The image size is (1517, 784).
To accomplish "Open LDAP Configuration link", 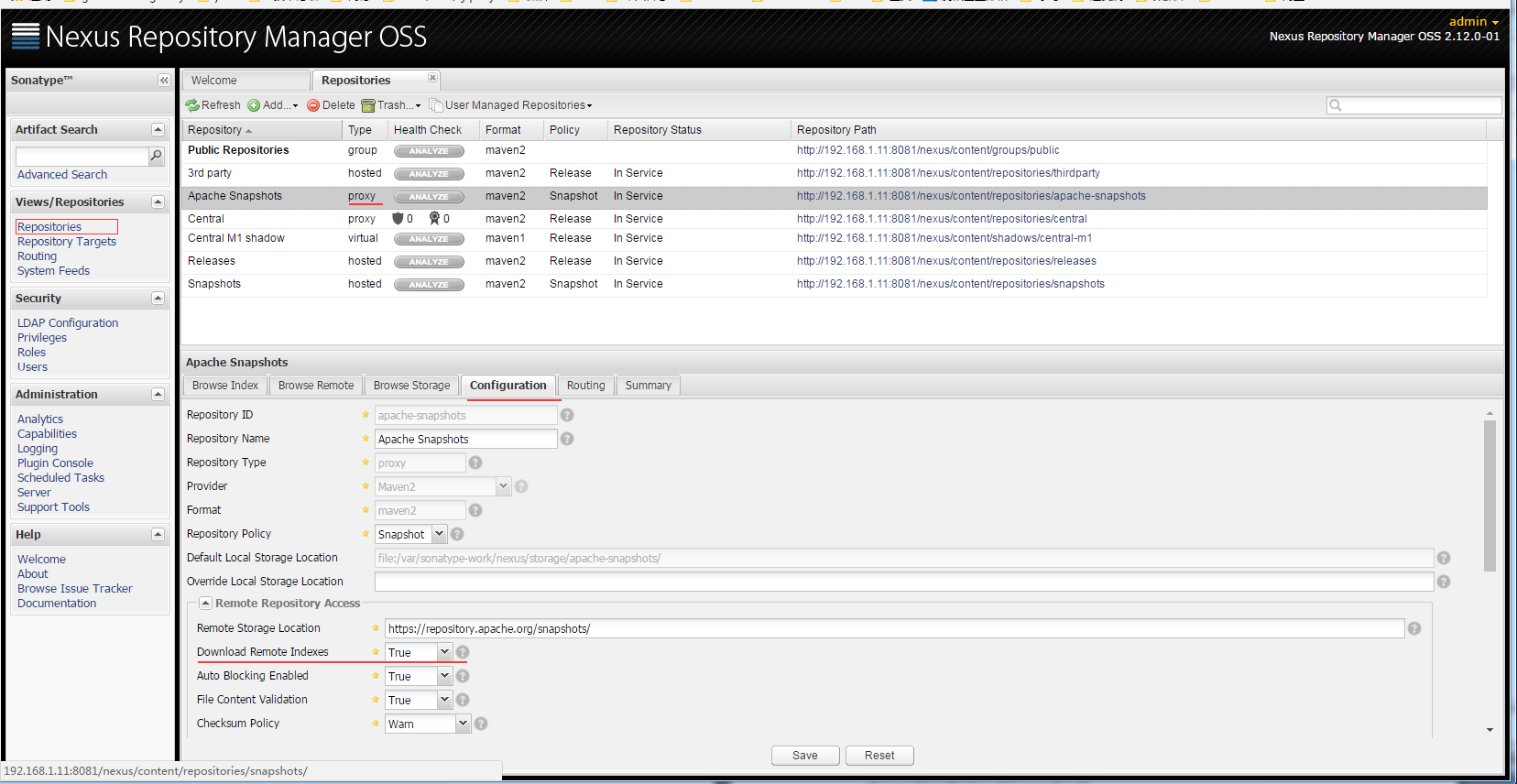I will tap(68, 323).
